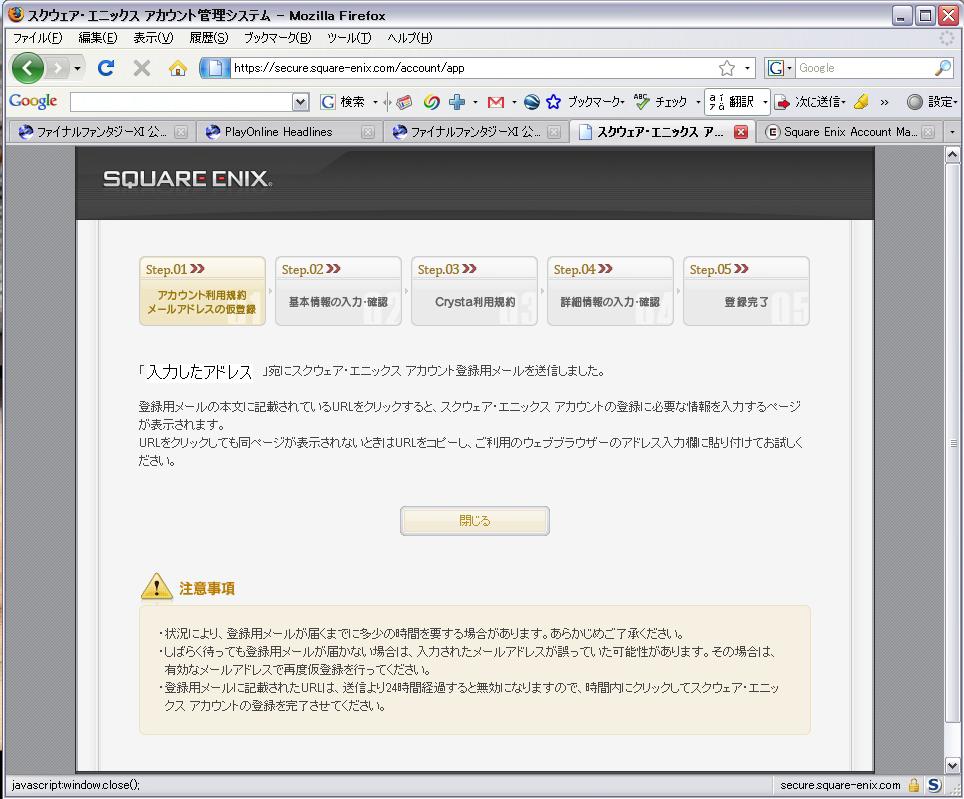Open the dropdown arrow next to チェック

[x=698, y=102]
